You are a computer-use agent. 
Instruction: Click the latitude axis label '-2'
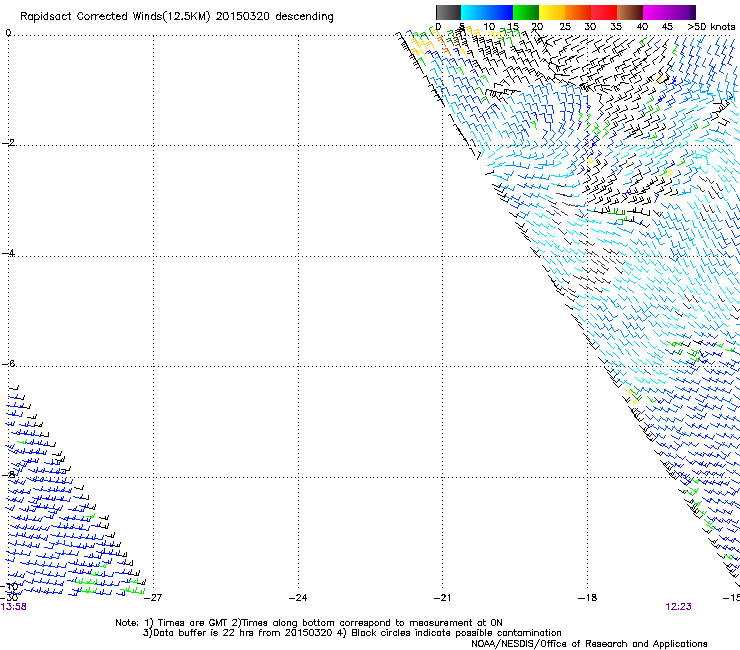[8, 143]
